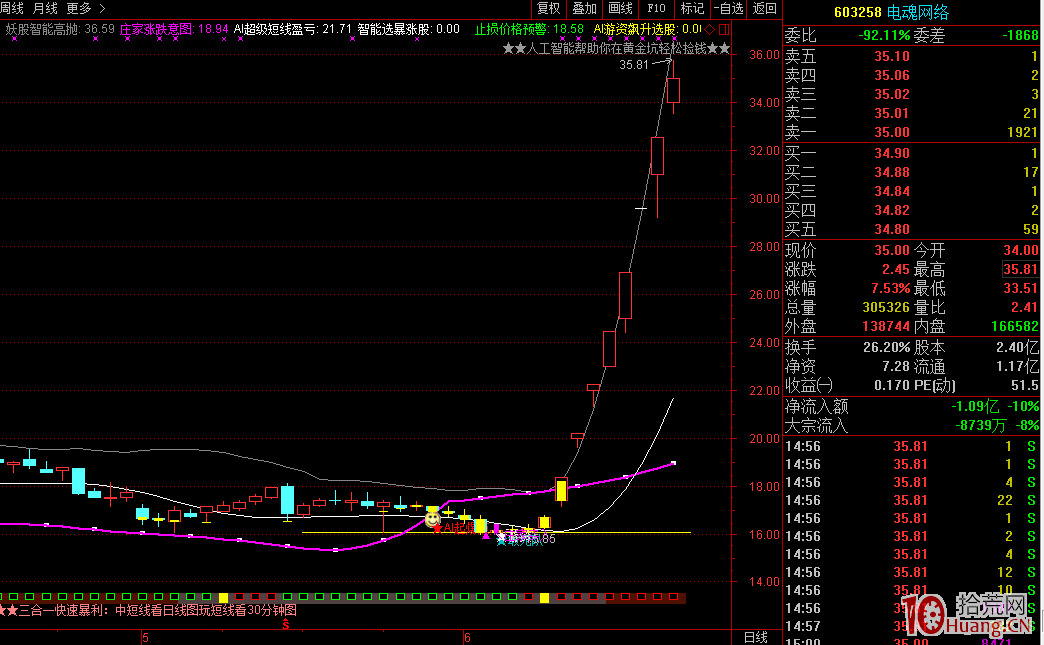Open the 日线 period selector at bottom right
1044x645 pixels.
pos(756,637)
